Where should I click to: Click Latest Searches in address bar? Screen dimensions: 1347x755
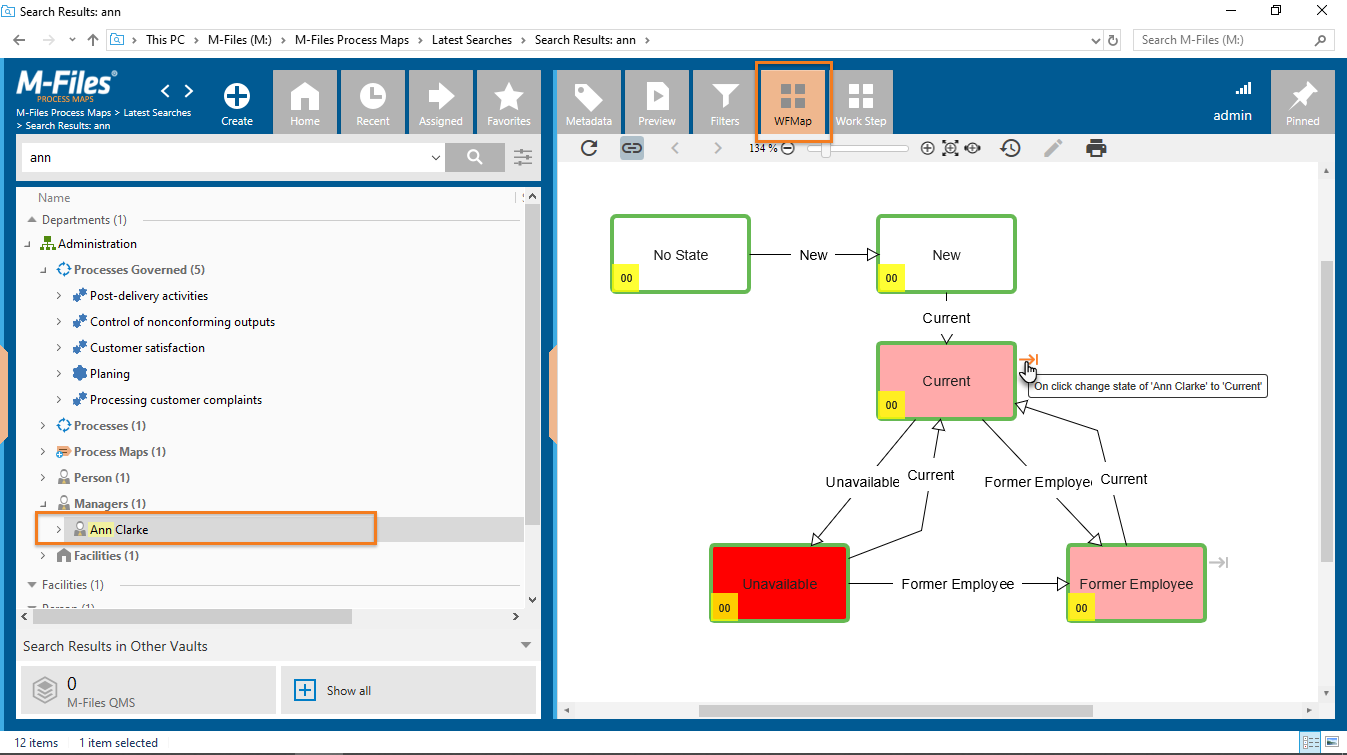tap(471, 40)
